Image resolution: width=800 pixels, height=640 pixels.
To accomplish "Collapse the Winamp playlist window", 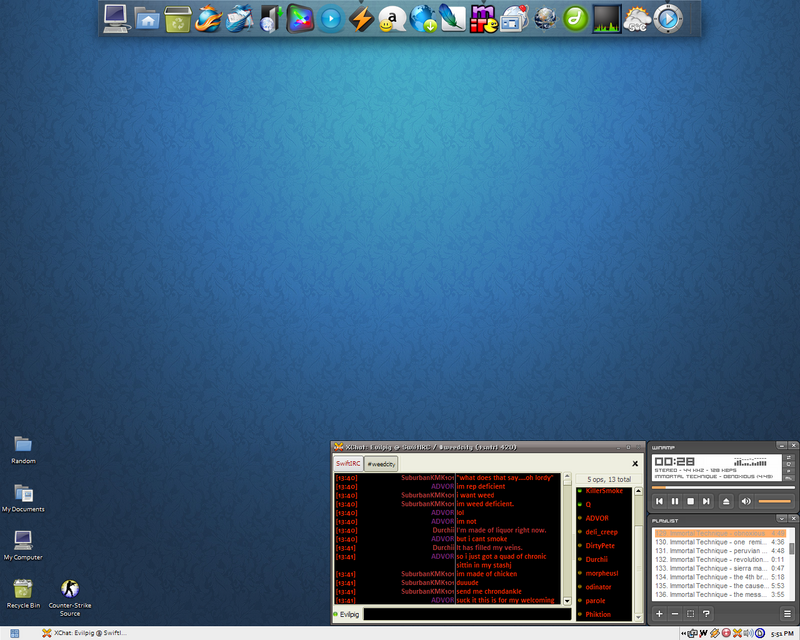I will click(x=780, y=519).
